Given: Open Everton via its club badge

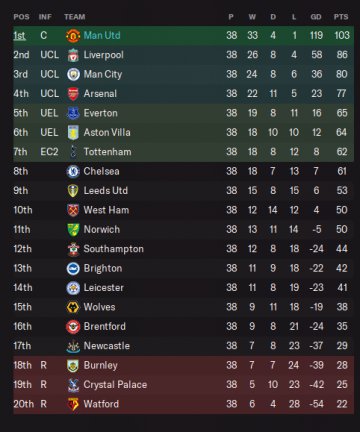Looking at the screenshot, I should pos(73,113).
